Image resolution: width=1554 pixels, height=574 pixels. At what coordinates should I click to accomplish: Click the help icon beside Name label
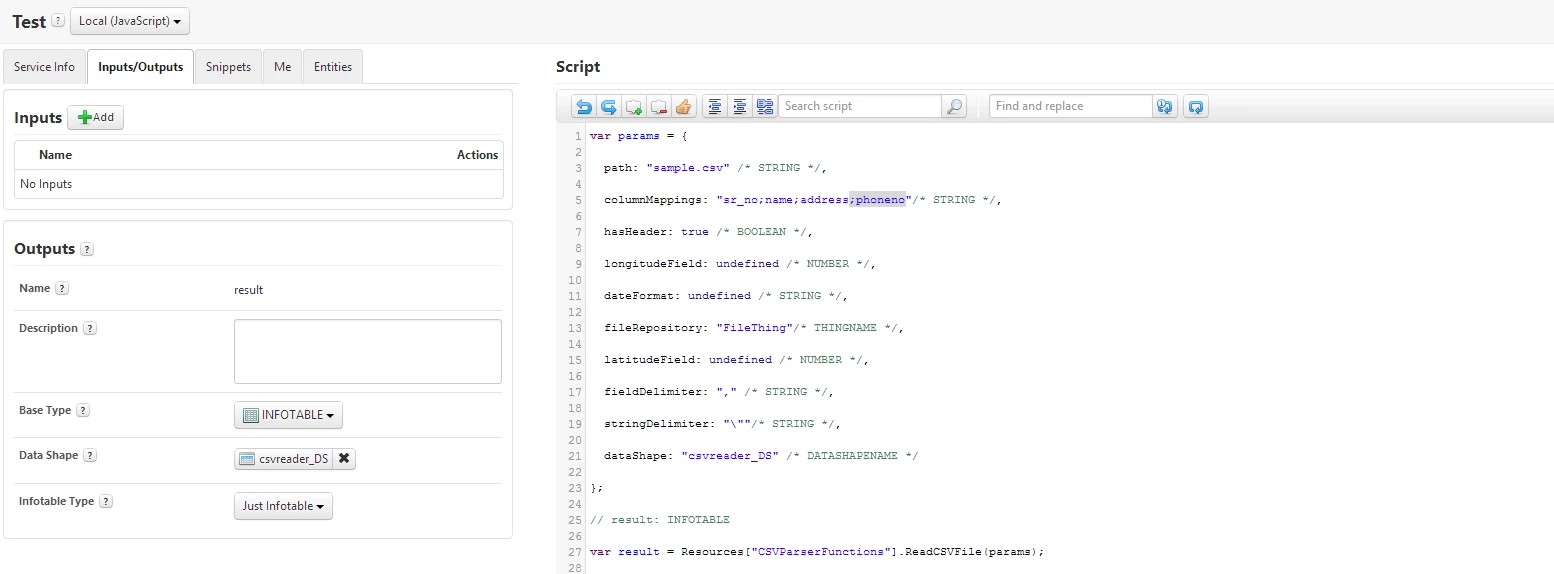[62, 288]
